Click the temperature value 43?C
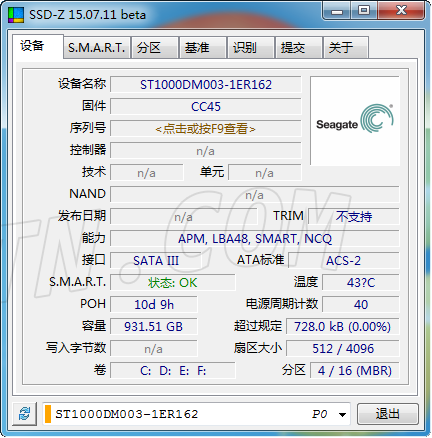The image size is (432, 438). tap(361, 283)
